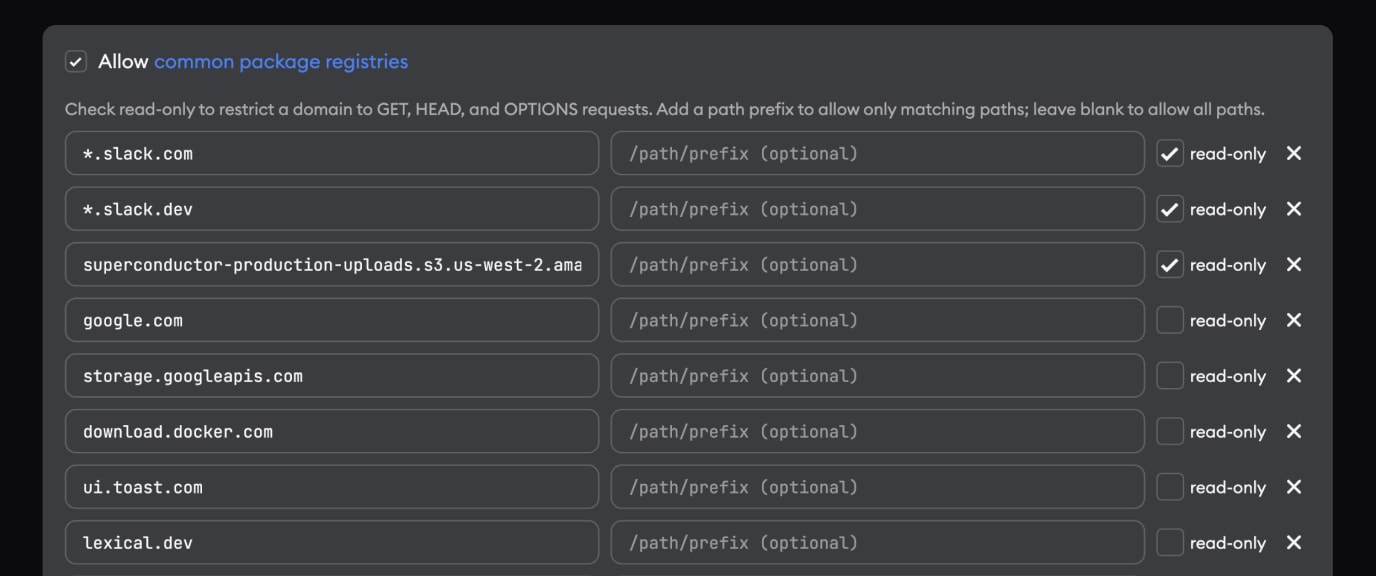Click the read-only label beside *.slack.com
This screenshot has width=1376, height=576.
[1228, 154]
